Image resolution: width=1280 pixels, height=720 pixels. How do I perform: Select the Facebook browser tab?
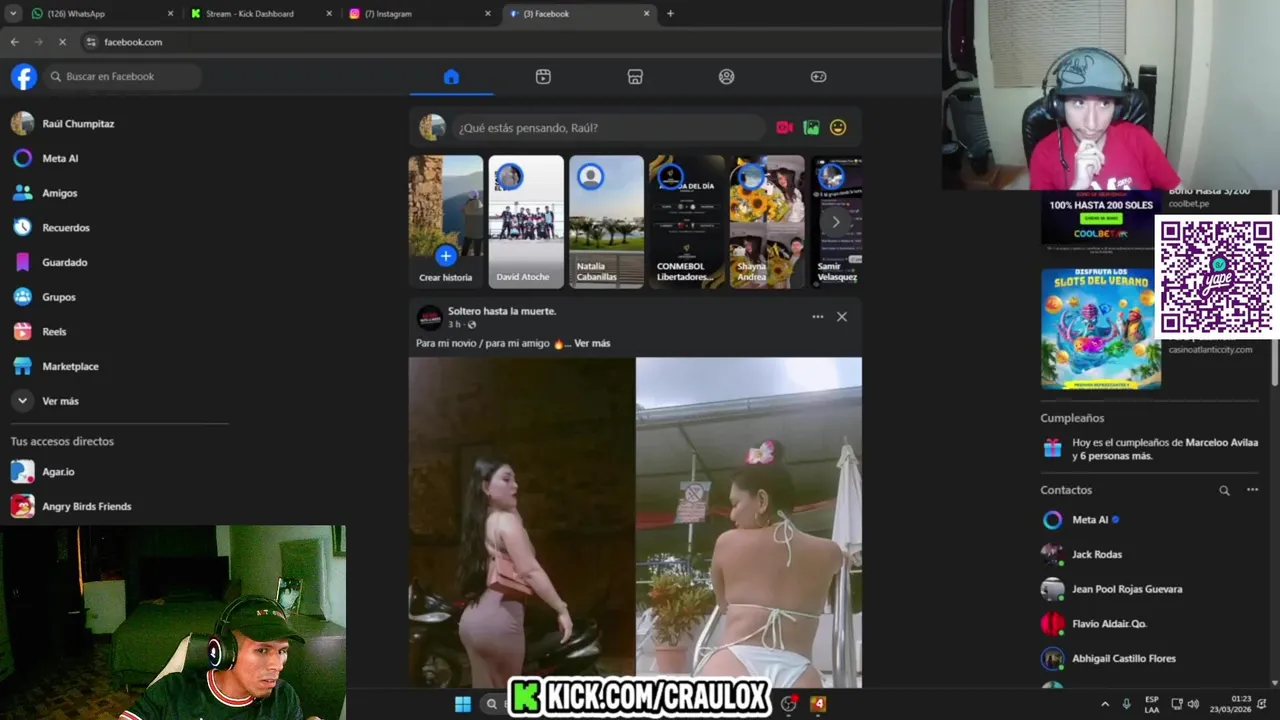[578, 14]
